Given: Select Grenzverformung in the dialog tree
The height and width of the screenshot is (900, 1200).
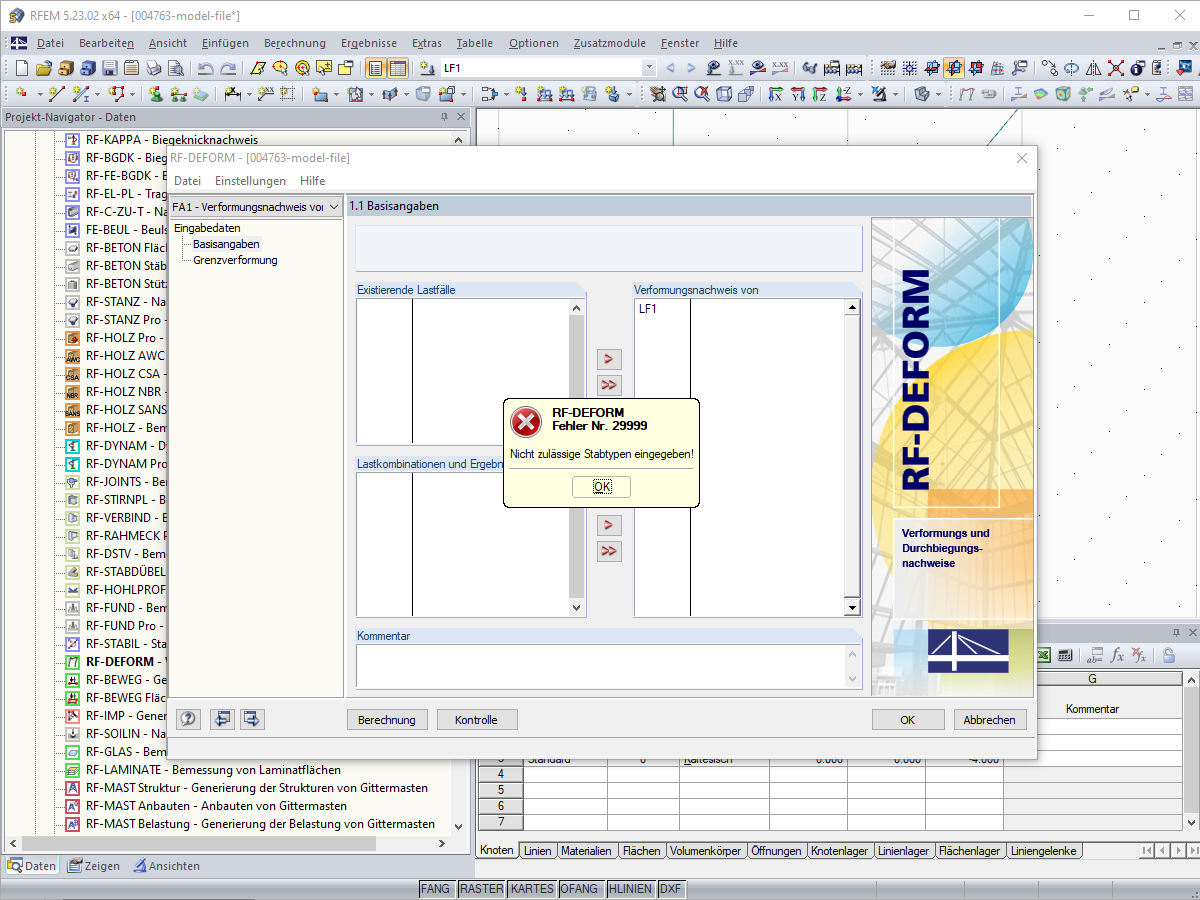Looking at the screenshot, I should 235,260.
